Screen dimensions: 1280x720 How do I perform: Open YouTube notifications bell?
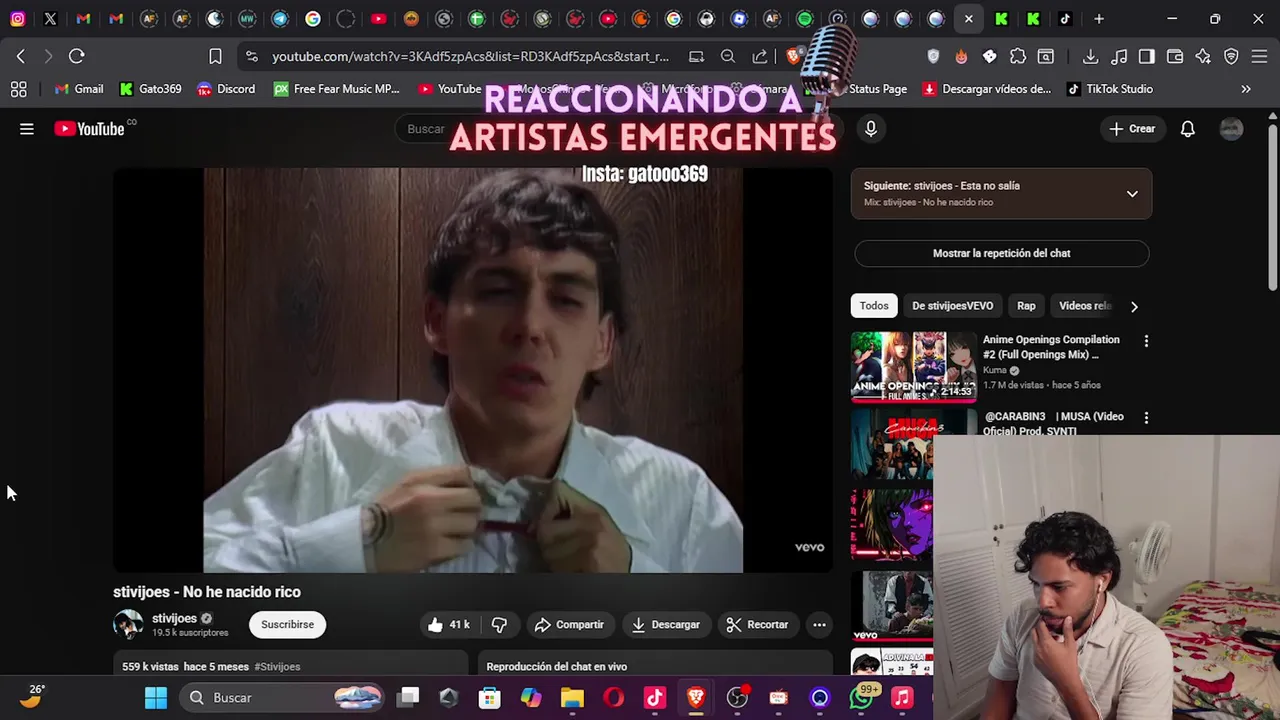coord(1188,129)
